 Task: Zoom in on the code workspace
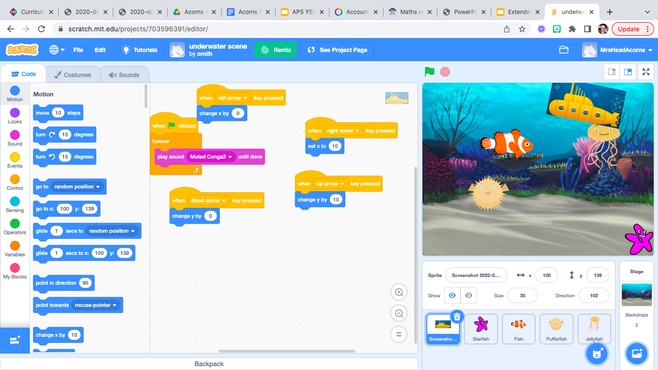(399, 292)
